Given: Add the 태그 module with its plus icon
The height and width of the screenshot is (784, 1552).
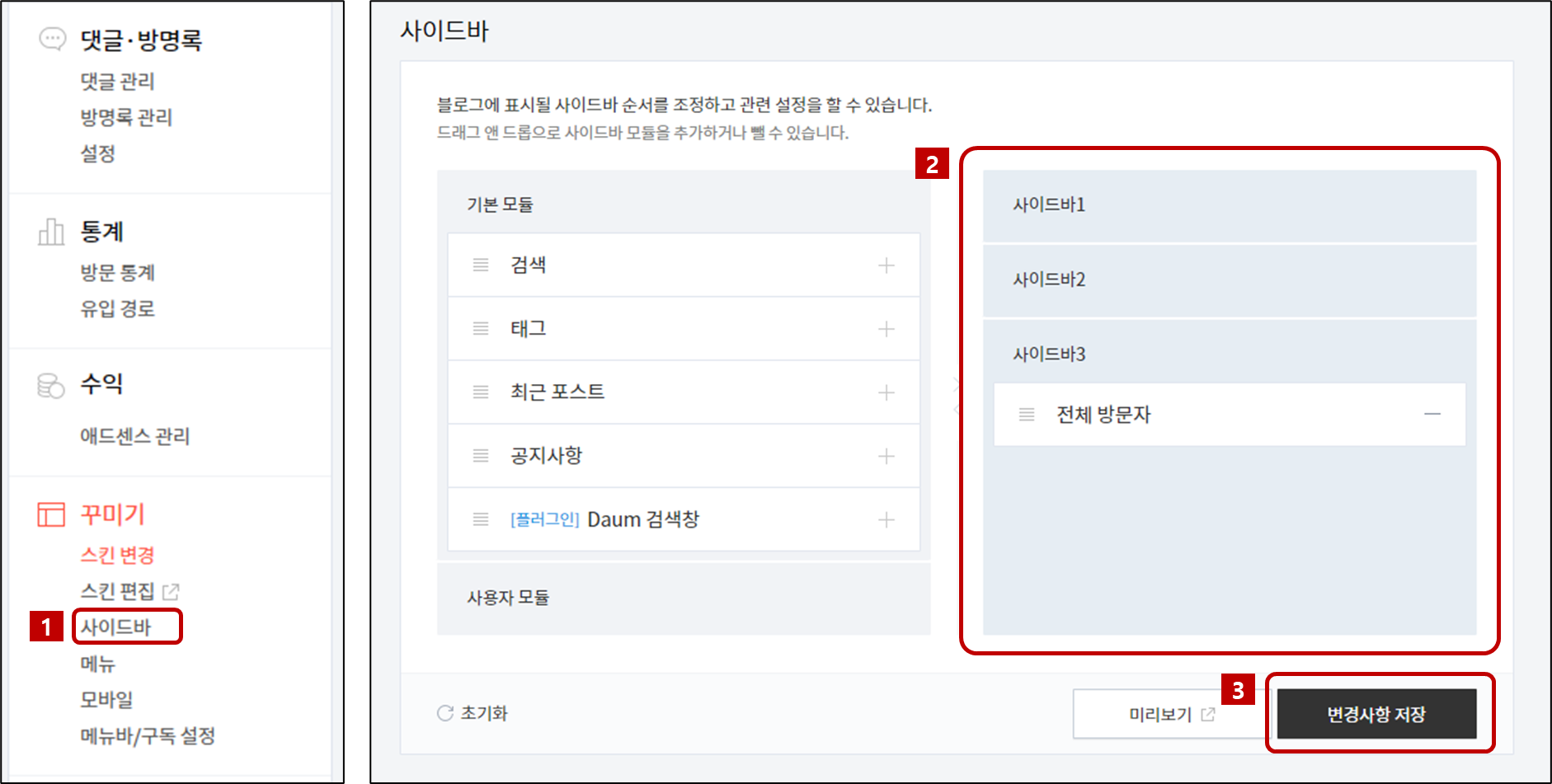Looking at the screenshot, I should (887, 329).
